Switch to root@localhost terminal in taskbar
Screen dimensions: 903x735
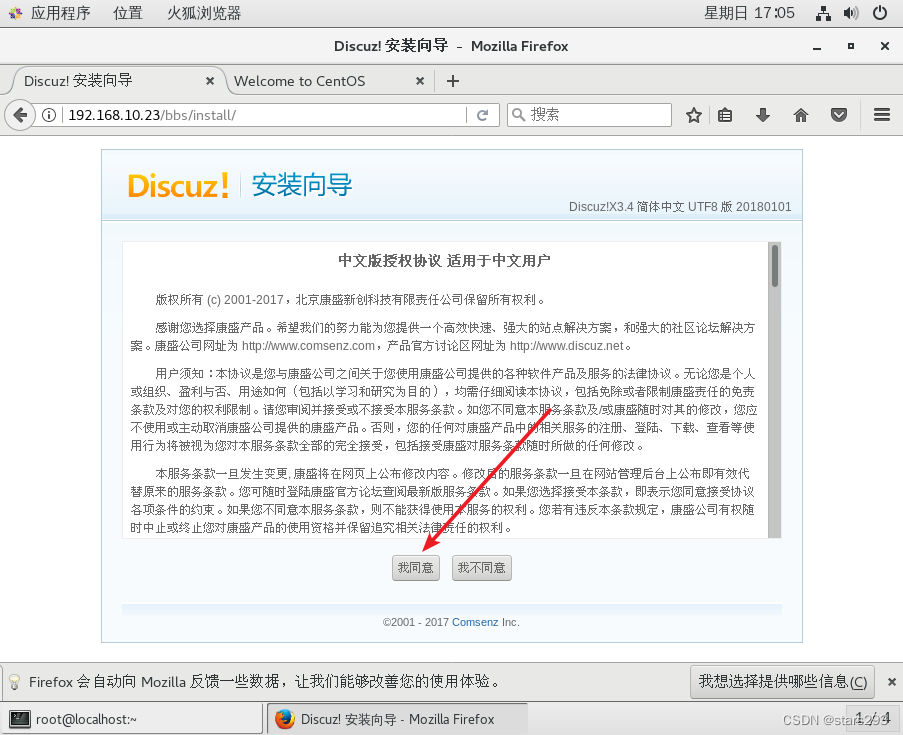(x=132, y=719)
